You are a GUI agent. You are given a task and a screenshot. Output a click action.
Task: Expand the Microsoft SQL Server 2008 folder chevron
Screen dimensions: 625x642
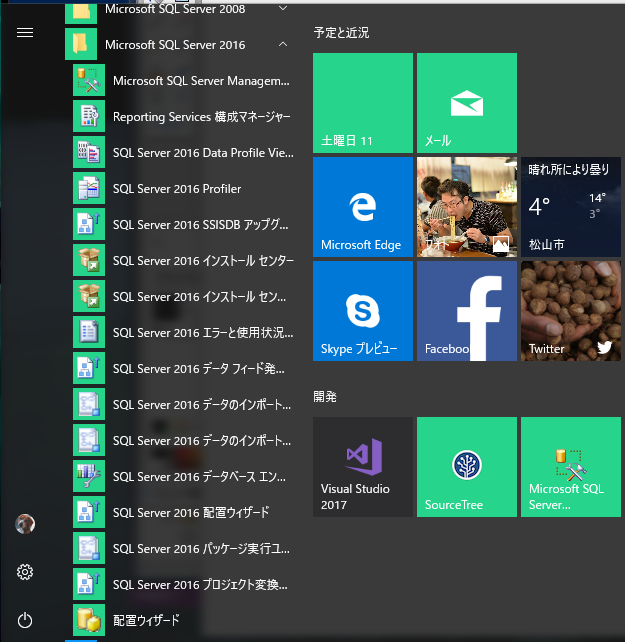pos(283,8)
